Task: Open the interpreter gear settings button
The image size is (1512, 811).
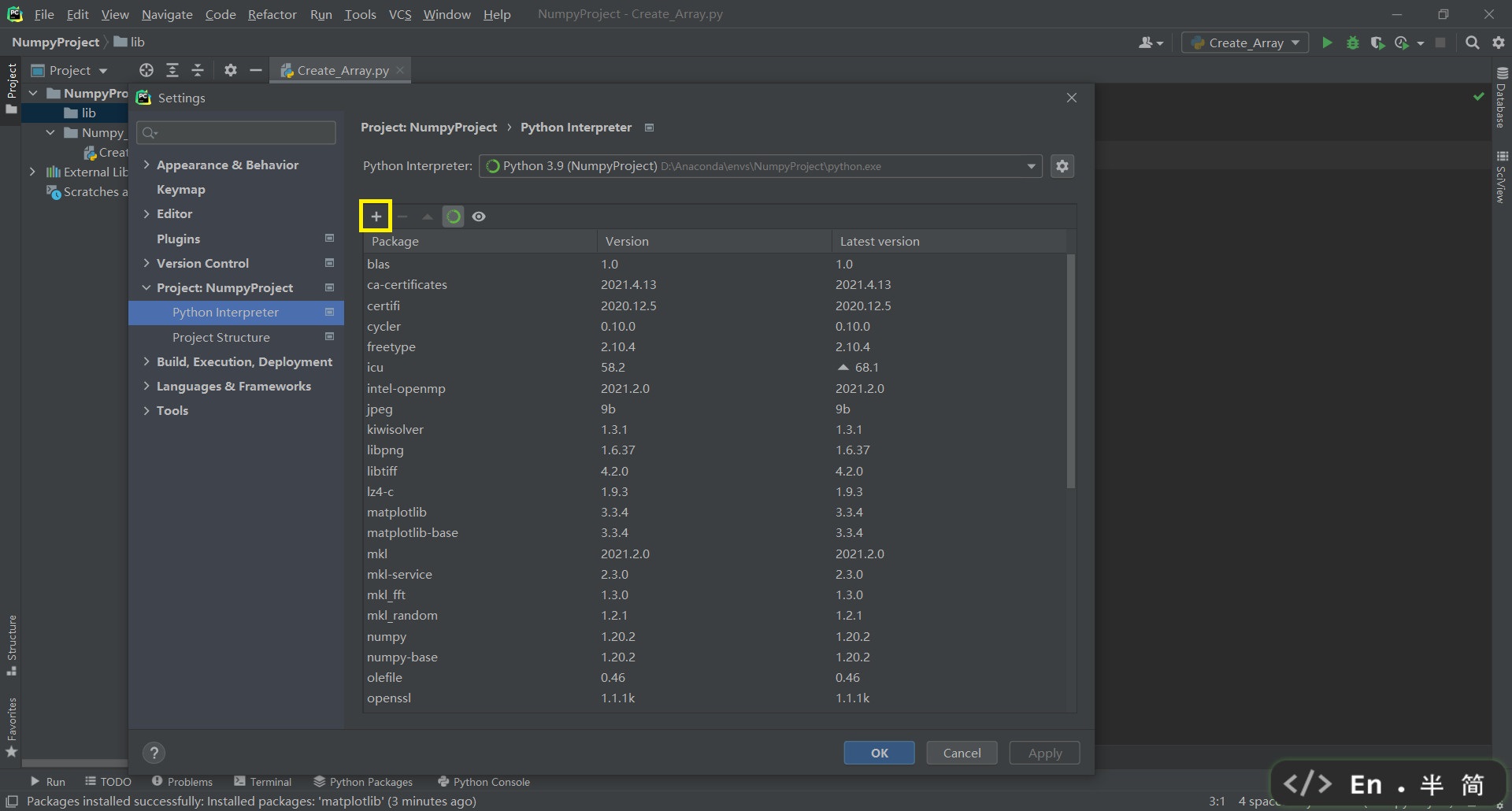Action: 1062,166
